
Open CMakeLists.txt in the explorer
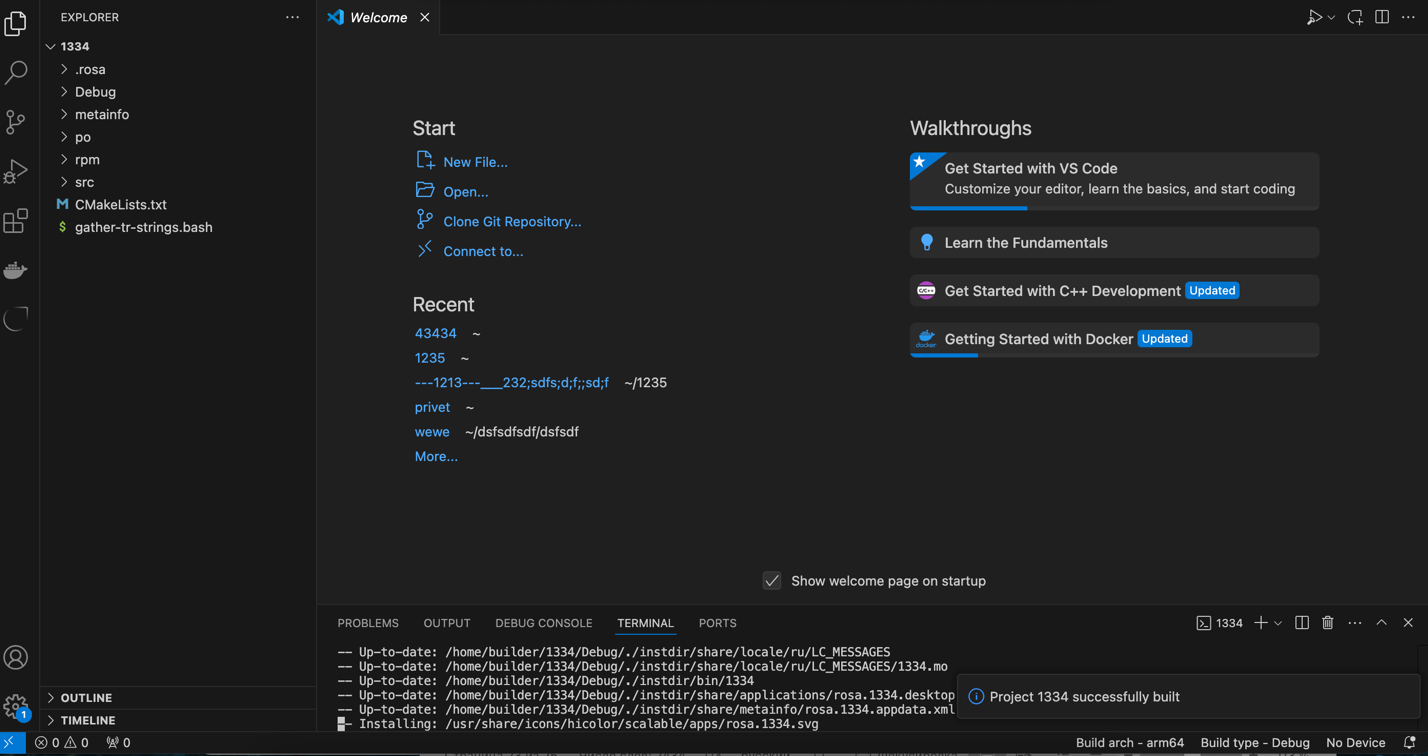[x=120, y=205]
